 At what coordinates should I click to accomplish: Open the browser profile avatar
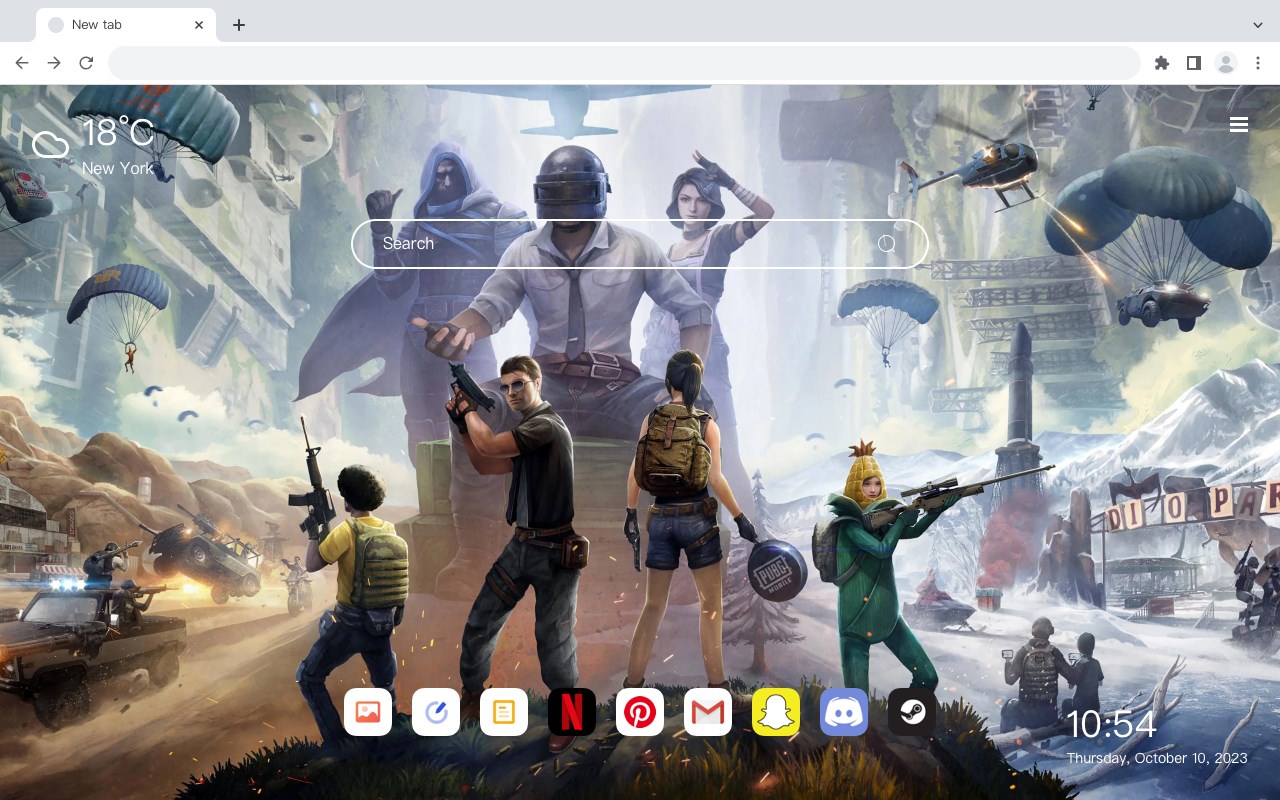(x=1226, y=63)
